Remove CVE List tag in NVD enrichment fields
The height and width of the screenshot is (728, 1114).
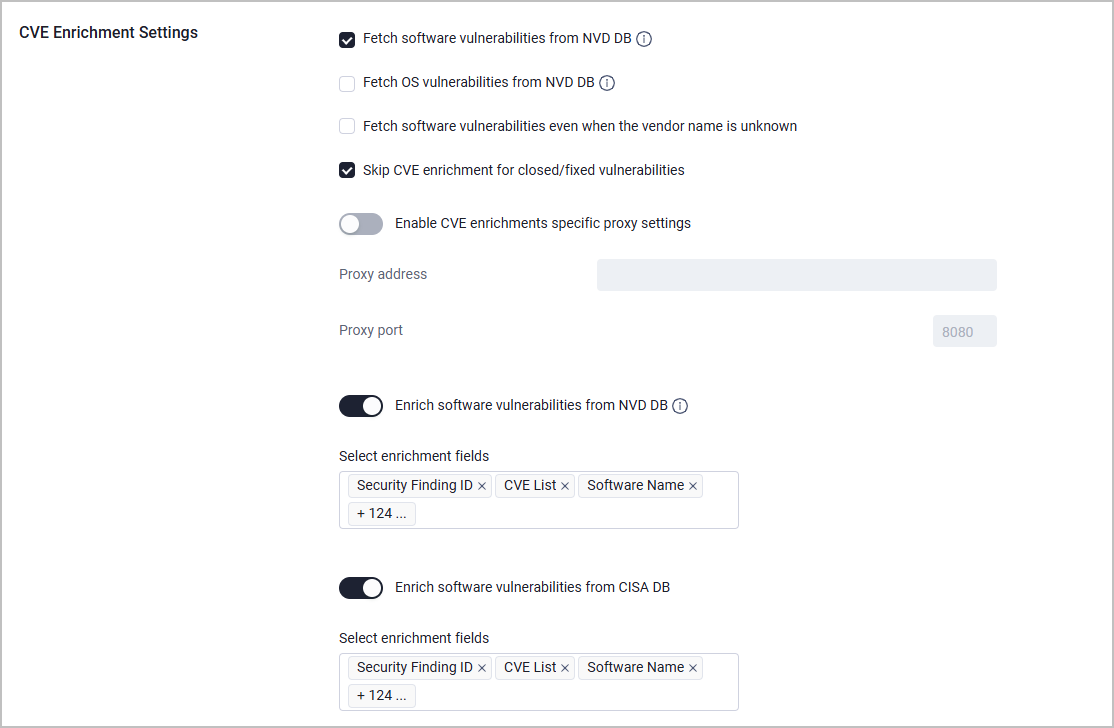click(565, 486)
